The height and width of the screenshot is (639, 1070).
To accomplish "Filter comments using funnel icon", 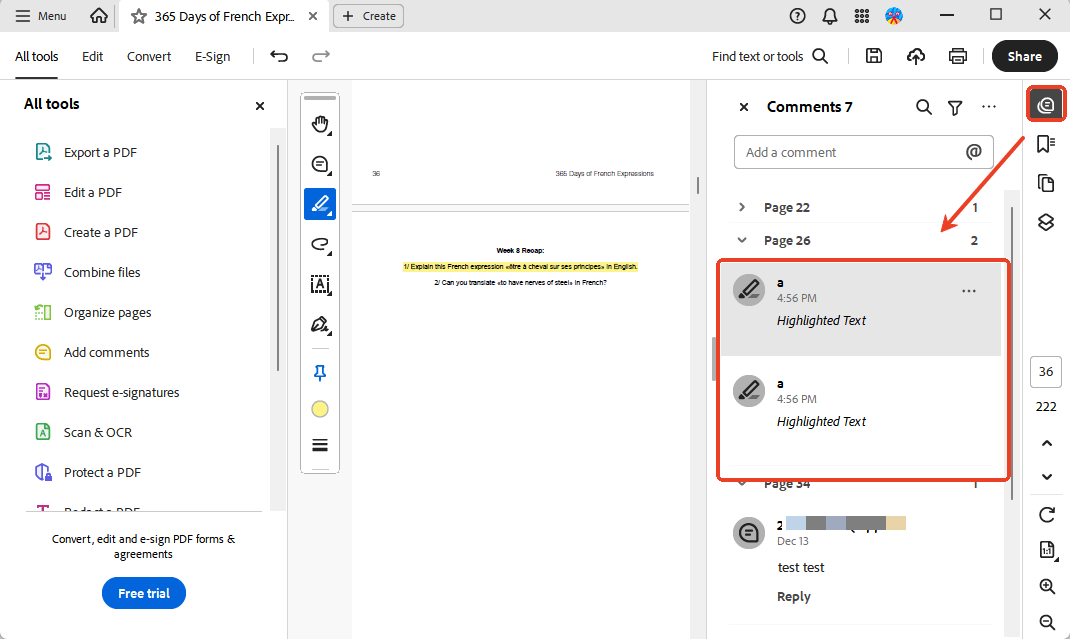I will [x=955, y=107].
